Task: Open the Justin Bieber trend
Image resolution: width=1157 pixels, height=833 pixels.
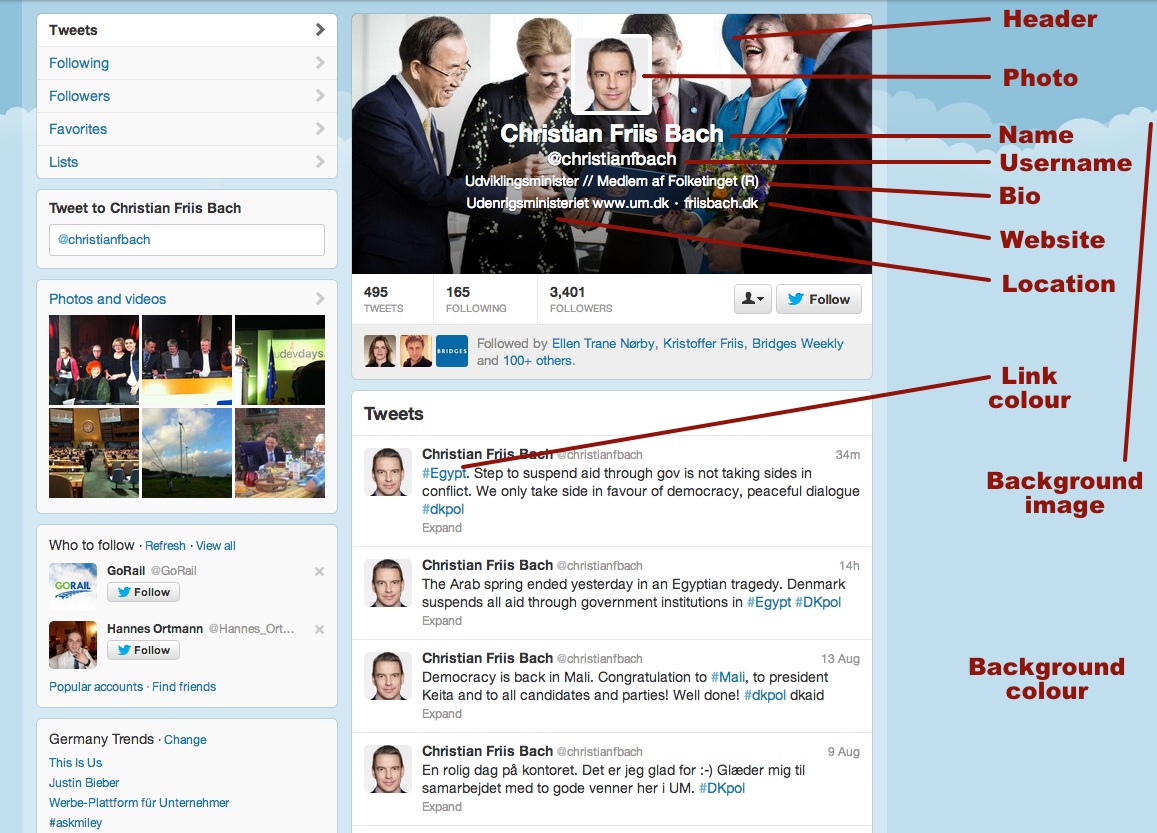Action: pyautogui.click(x=84, y=783)
